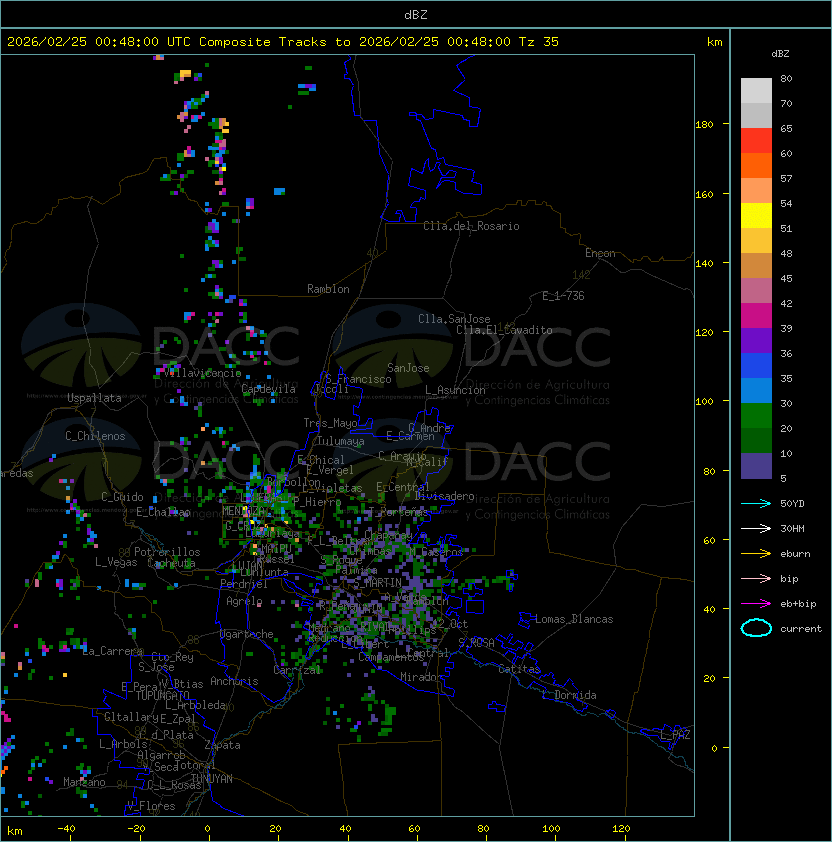
Task: Click map label 'Capdevila'
Action: click(268, 389)
